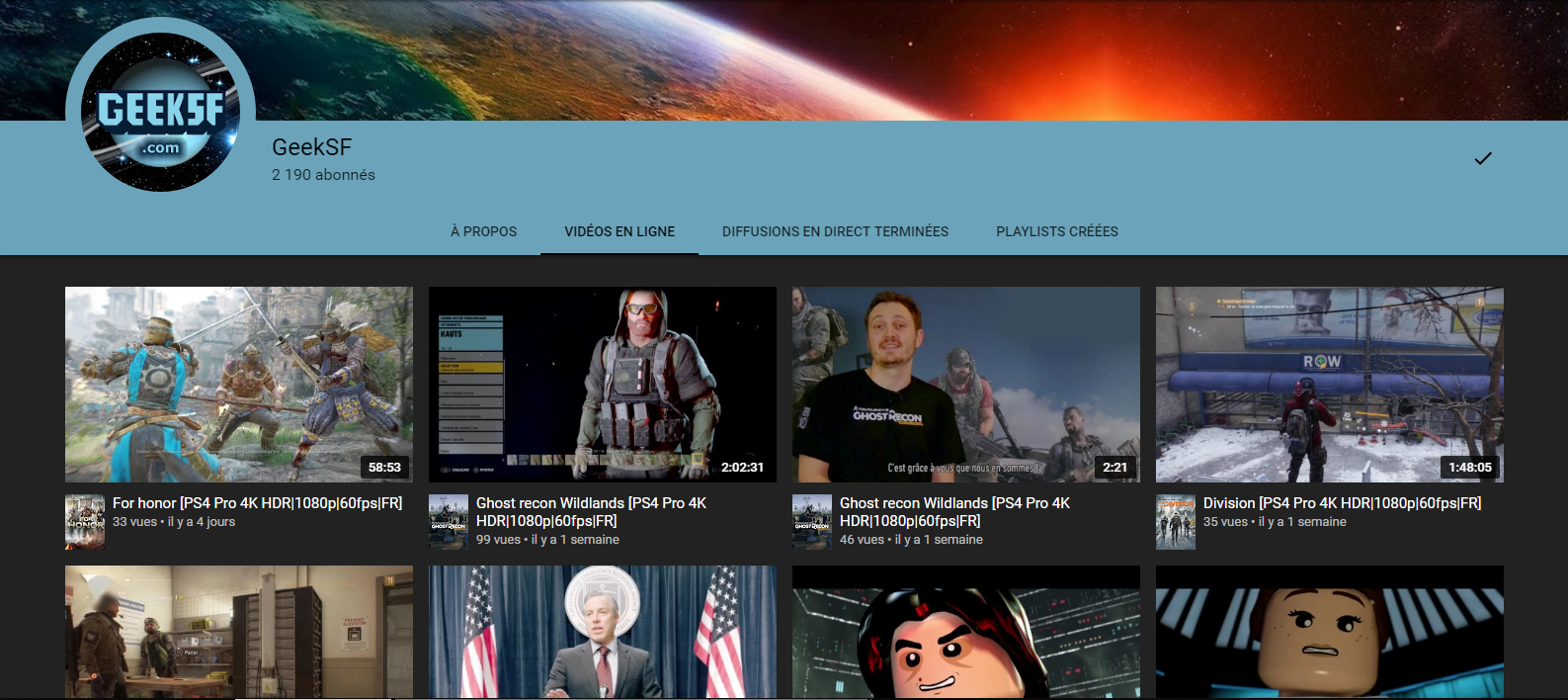Switch to DIFFUSIONS EN DIRECT TERMINÉES tab
The width and height of the screenshot is (1568, 700).
click(x=835, y=231)
